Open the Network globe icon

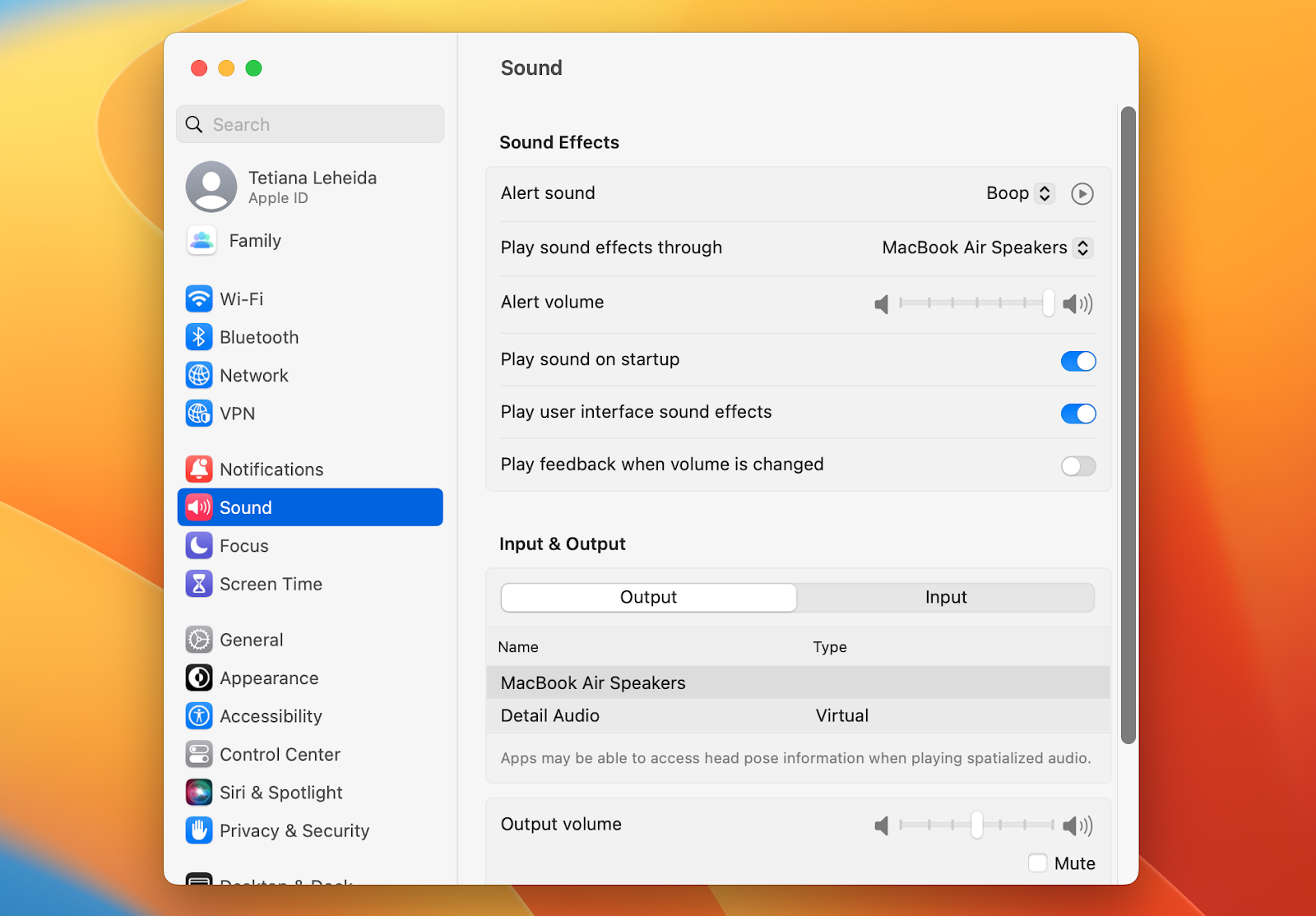click(x=199, y=375)
